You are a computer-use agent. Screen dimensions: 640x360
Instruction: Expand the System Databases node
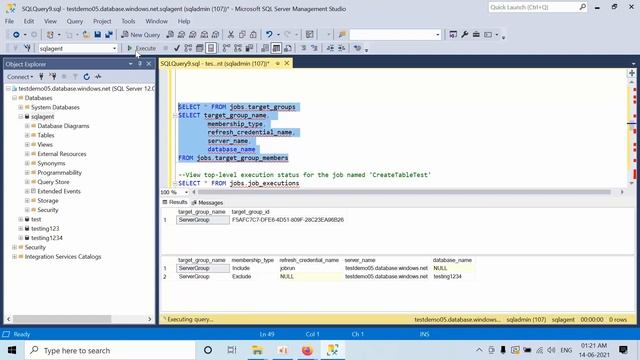point(21,107)
